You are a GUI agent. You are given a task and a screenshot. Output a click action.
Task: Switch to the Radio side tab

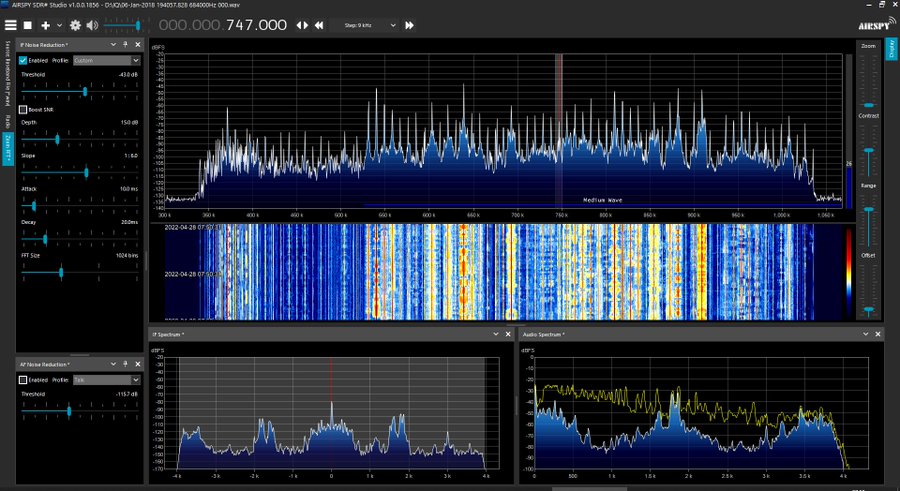(x=7, y=120)
